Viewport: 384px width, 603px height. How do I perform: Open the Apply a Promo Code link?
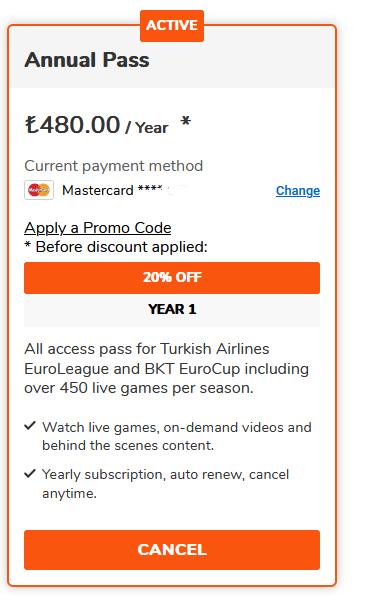coord(98,228)
